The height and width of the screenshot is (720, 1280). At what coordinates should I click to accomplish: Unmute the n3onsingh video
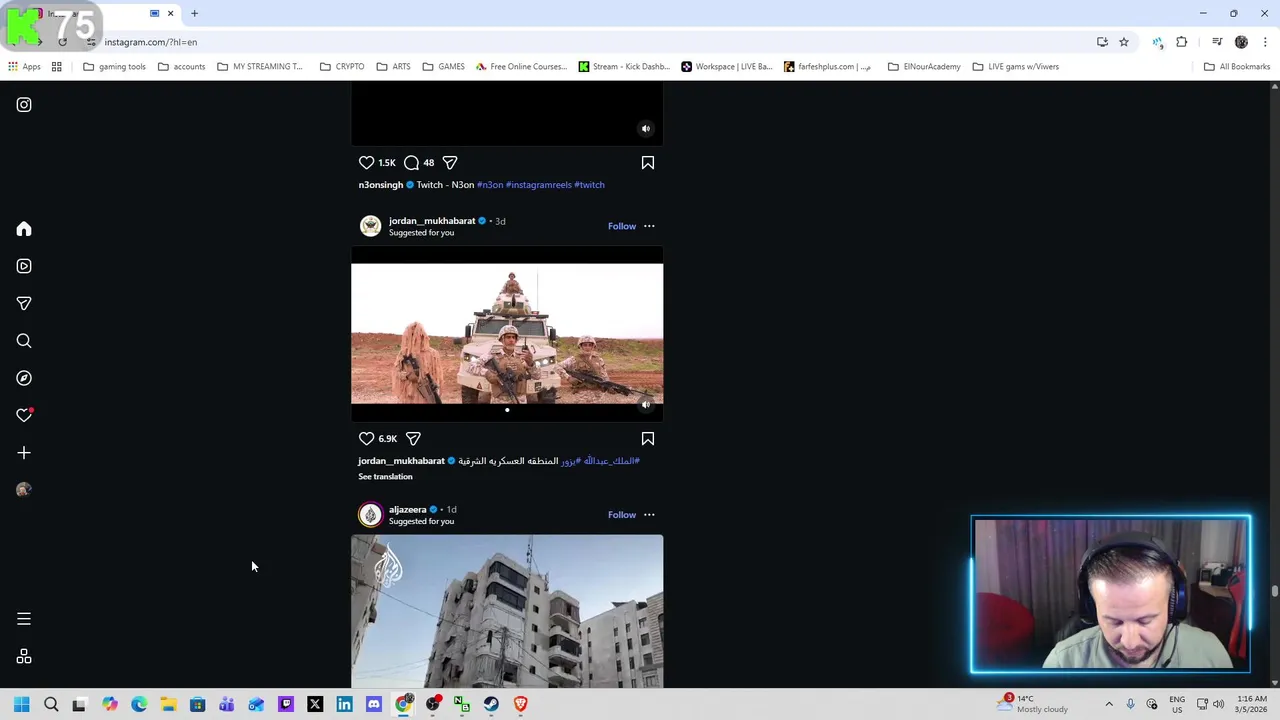pos(646,129)
